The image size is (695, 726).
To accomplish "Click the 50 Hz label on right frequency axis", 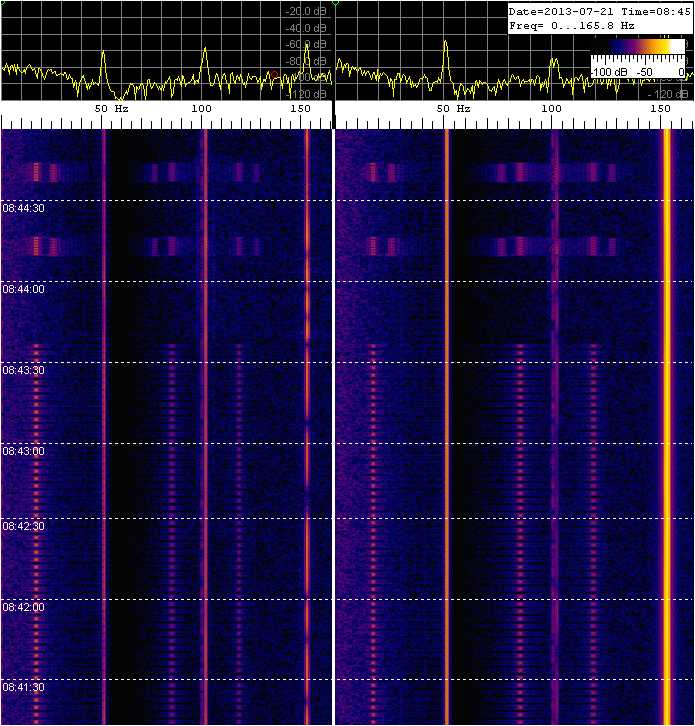I will click(x=452, y=108).
